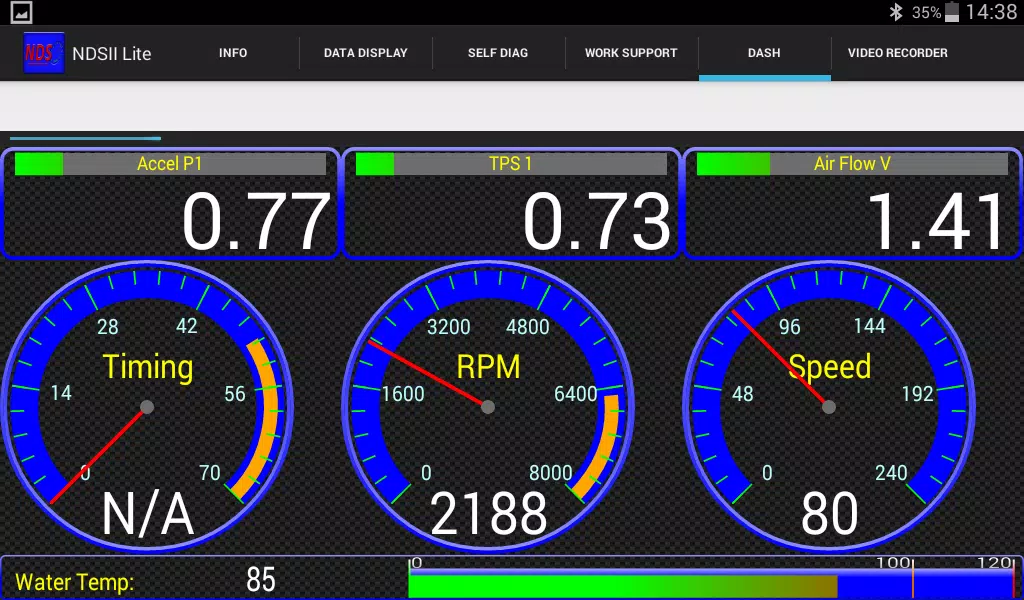Tap the 70 mark on Timing gauge

click(x=210, y=473)
